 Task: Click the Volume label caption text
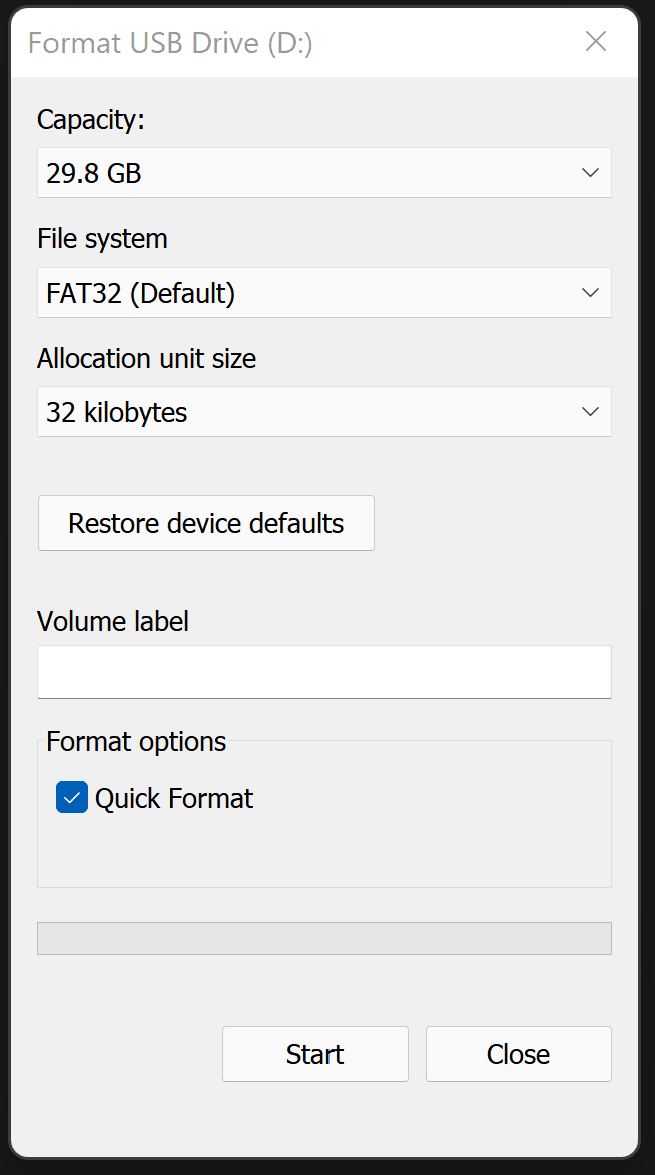(113, 621)
